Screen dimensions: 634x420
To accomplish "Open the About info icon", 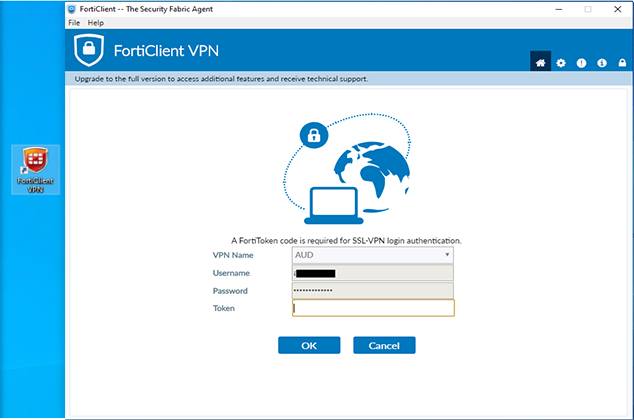I will click(x=602, y=63).
